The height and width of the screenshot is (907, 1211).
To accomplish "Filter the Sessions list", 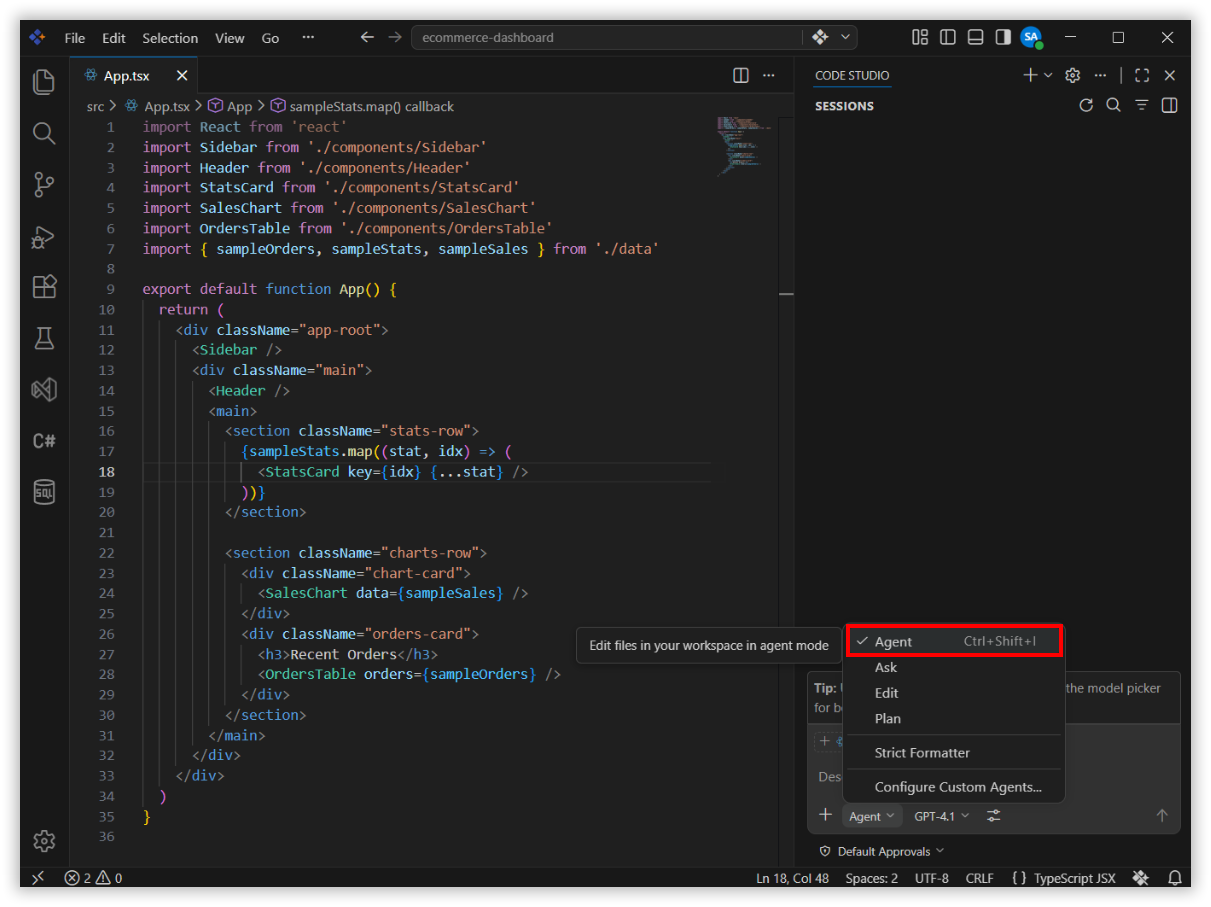I will point(1141,105).
